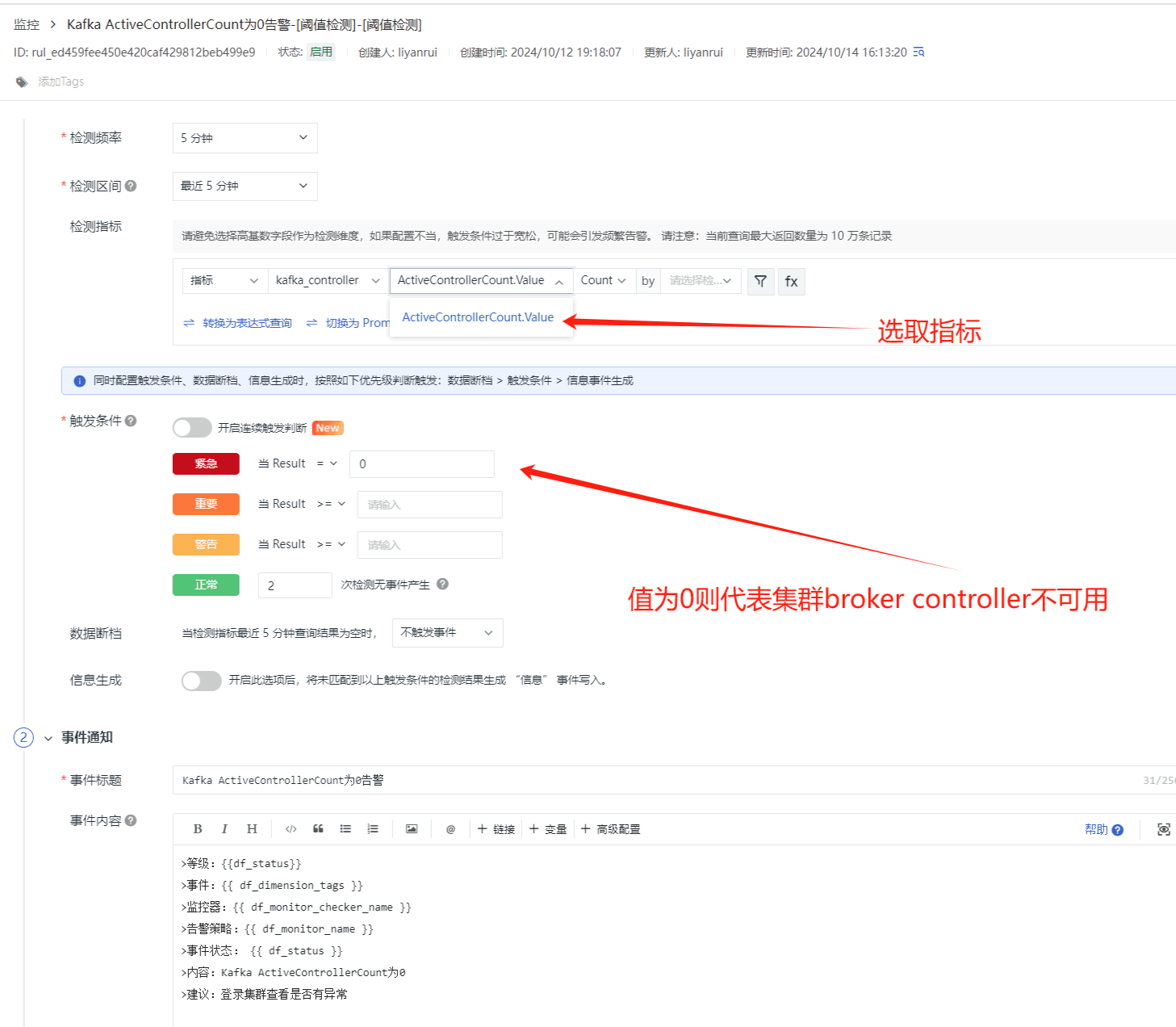Open the 检测频率 dropdown showing 5 分钟
Screen dimensions: 1176x1027
(x=245, y=138)
